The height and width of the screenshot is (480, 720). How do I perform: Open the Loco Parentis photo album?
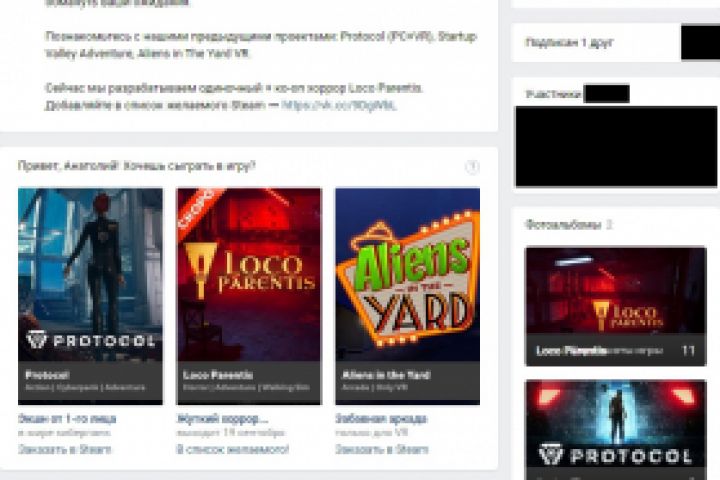615,306
